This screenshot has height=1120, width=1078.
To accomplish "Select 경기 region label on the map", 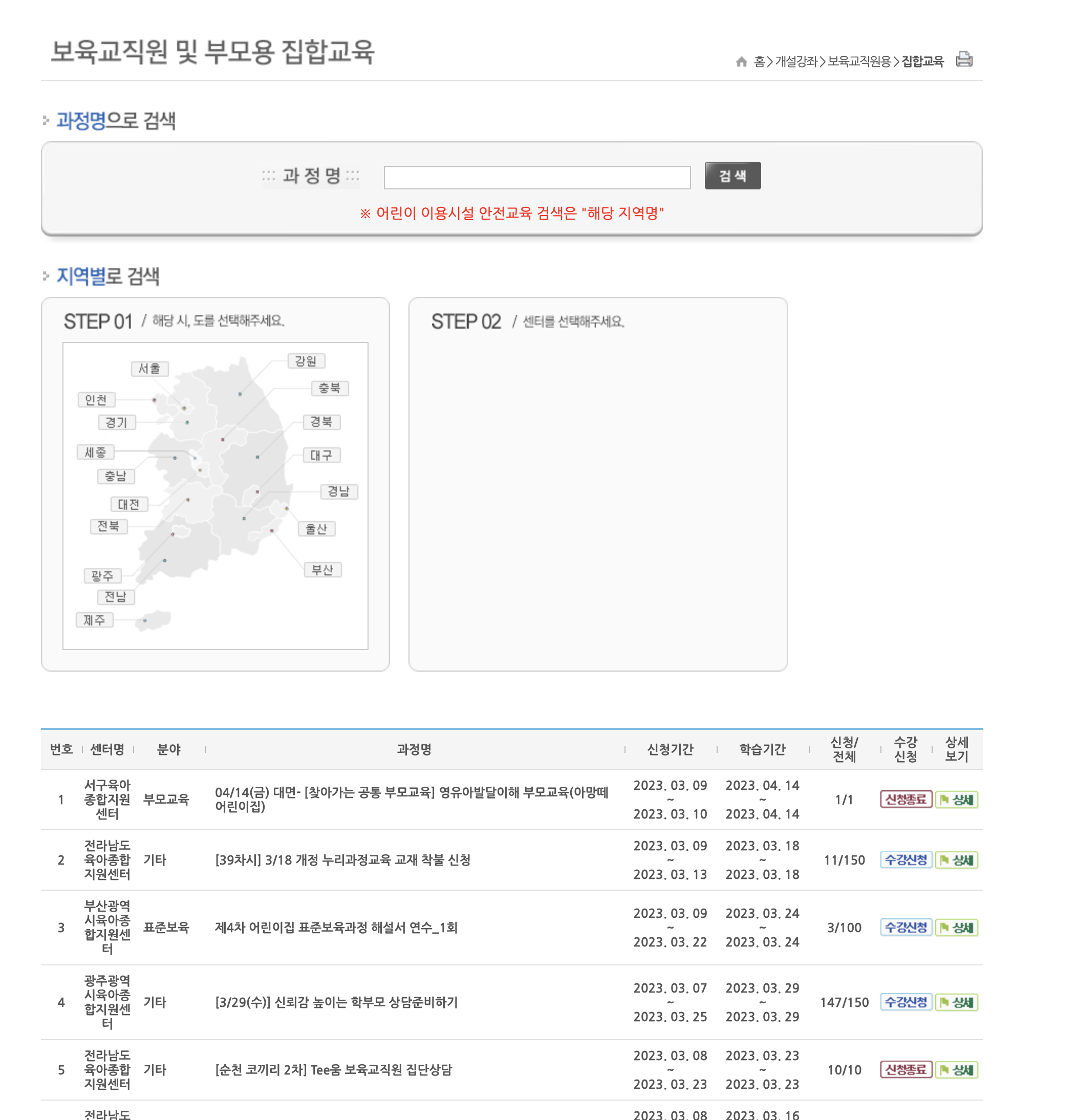I will (x=117, y=422).
